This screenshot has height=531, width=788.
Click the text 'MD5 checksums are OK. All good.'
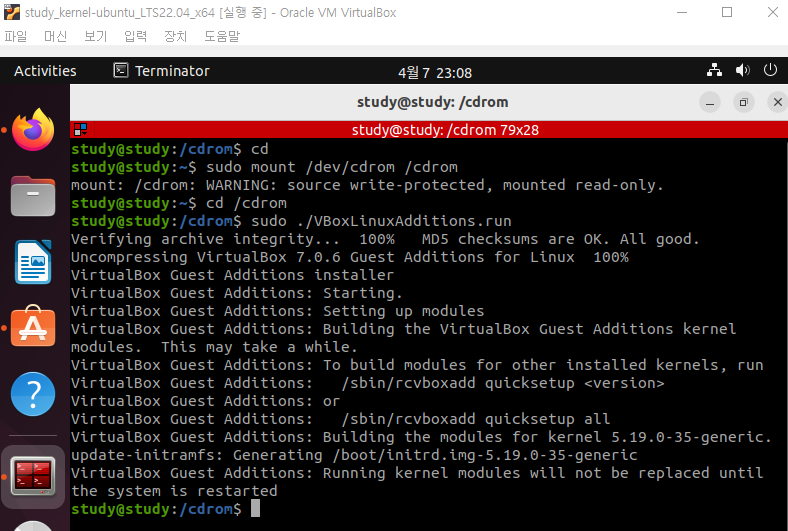coord(560,239)
